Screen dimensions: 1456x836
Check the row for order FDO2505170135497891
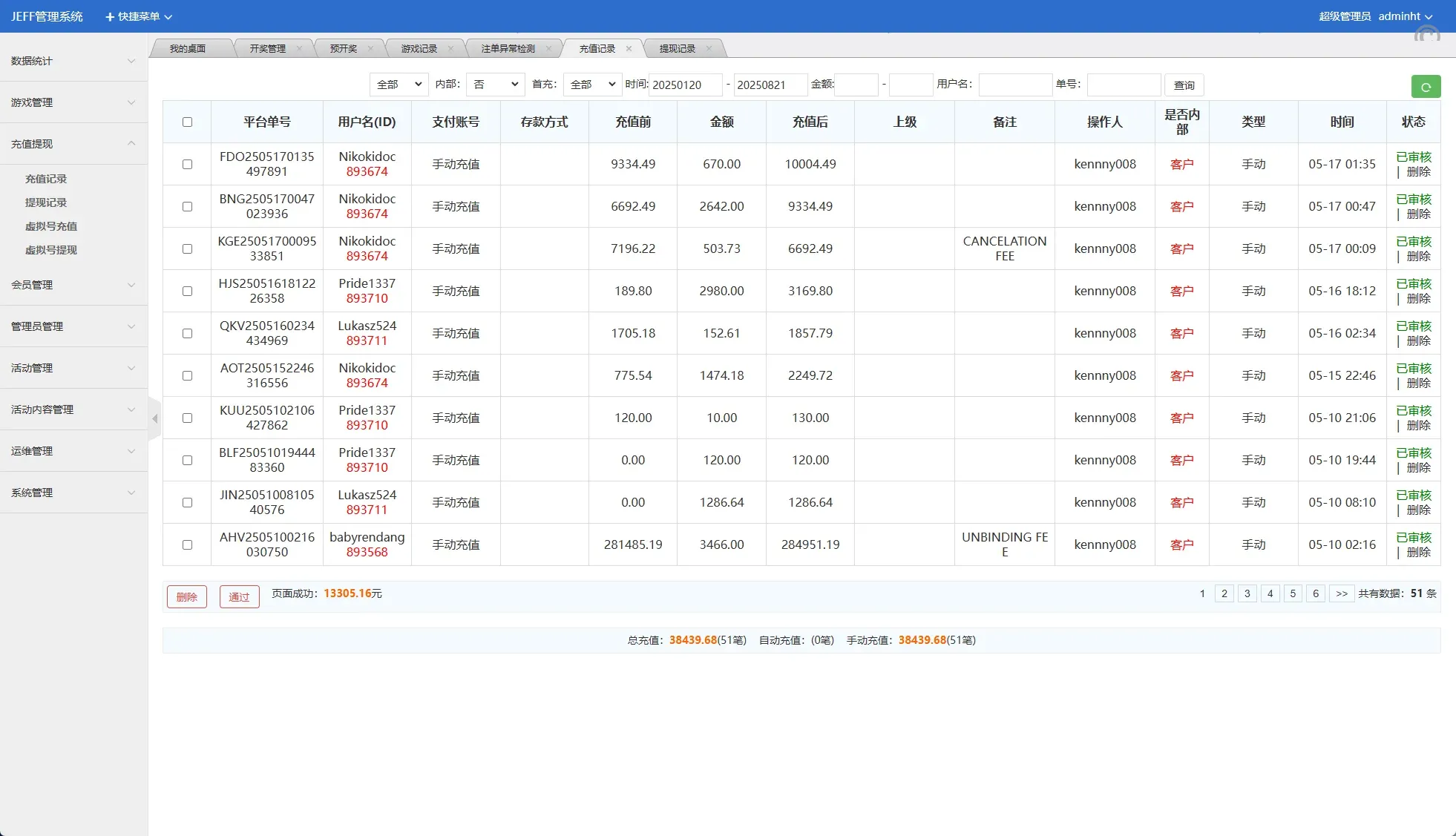pyautogui.click(x=187, y=165)
